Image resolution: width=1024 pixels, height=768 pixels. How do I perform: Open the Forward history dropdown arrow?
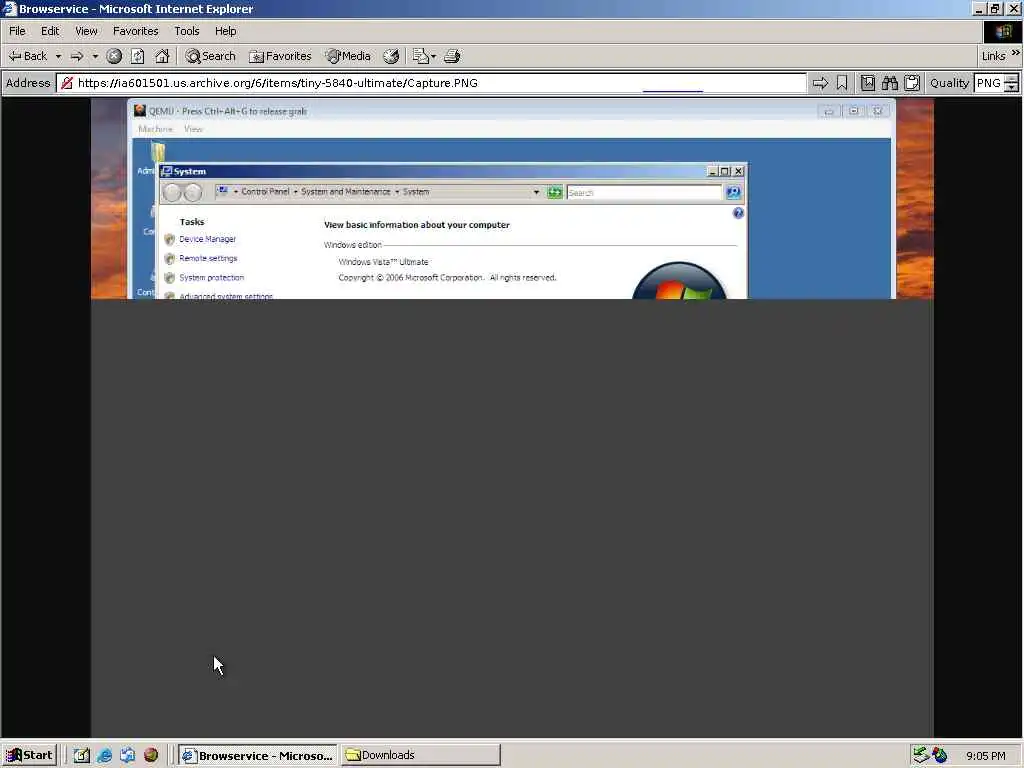click(x=95, y=56)
